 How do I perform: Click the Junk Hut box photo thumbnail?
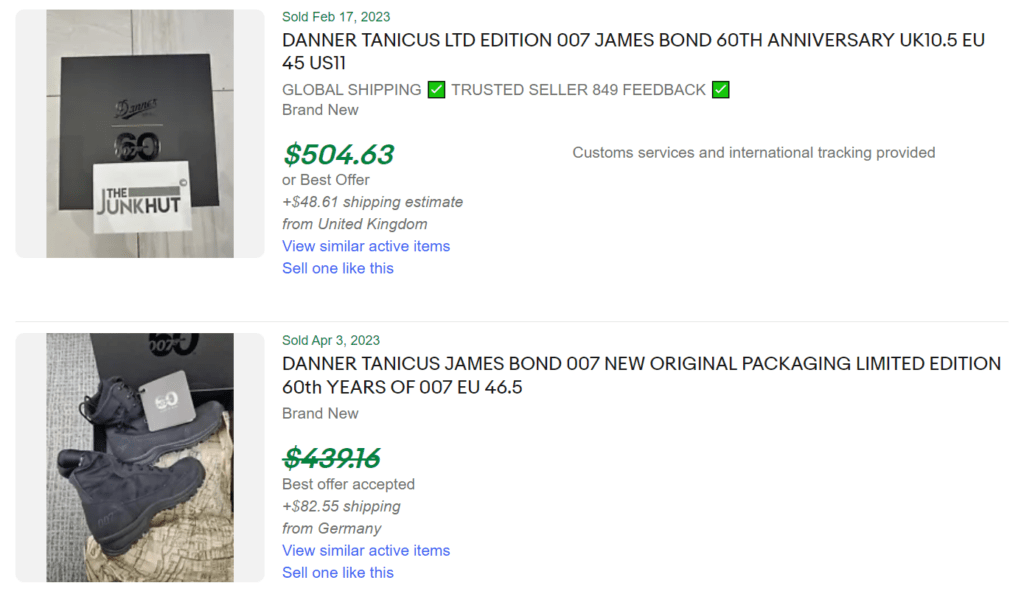pos(138,132)
